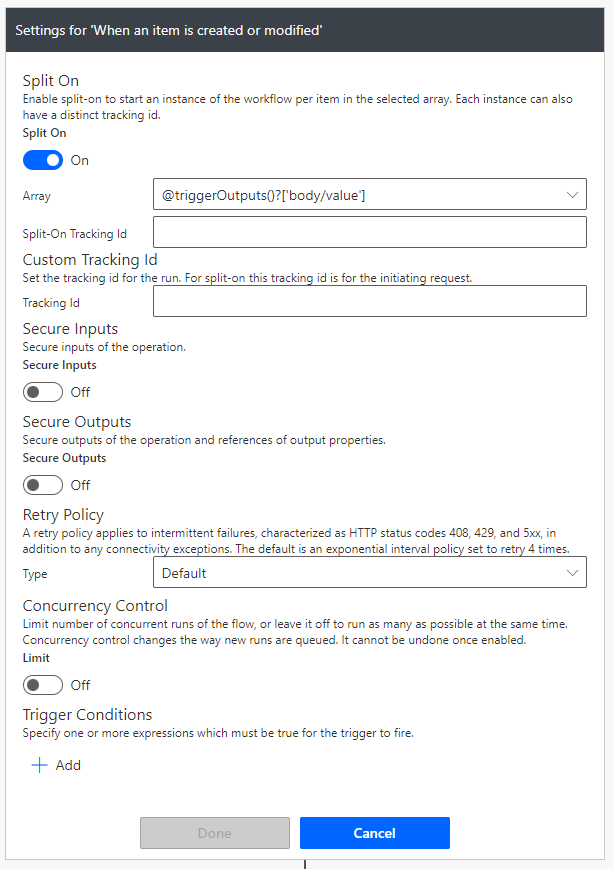Click the 'Off' label beside Secure Outputs switch
613x869 pixels.
(x=80, y=485)
